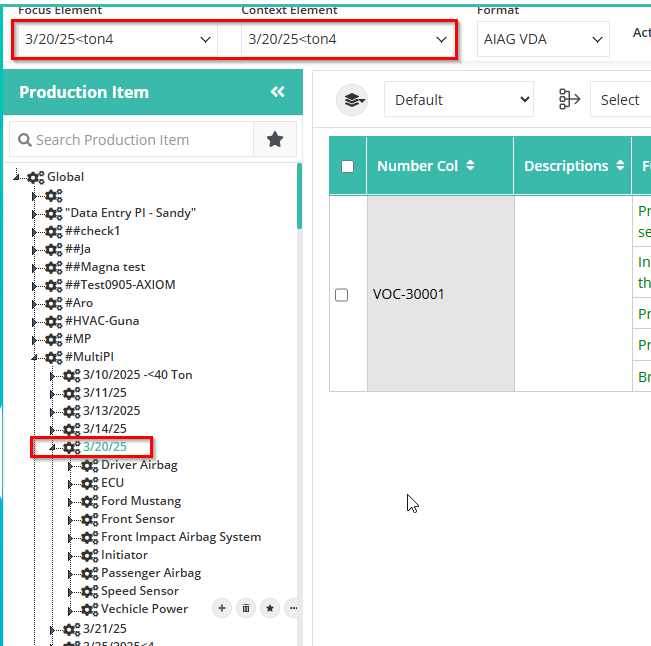Click gear icon of #MultiPI node

54,357
